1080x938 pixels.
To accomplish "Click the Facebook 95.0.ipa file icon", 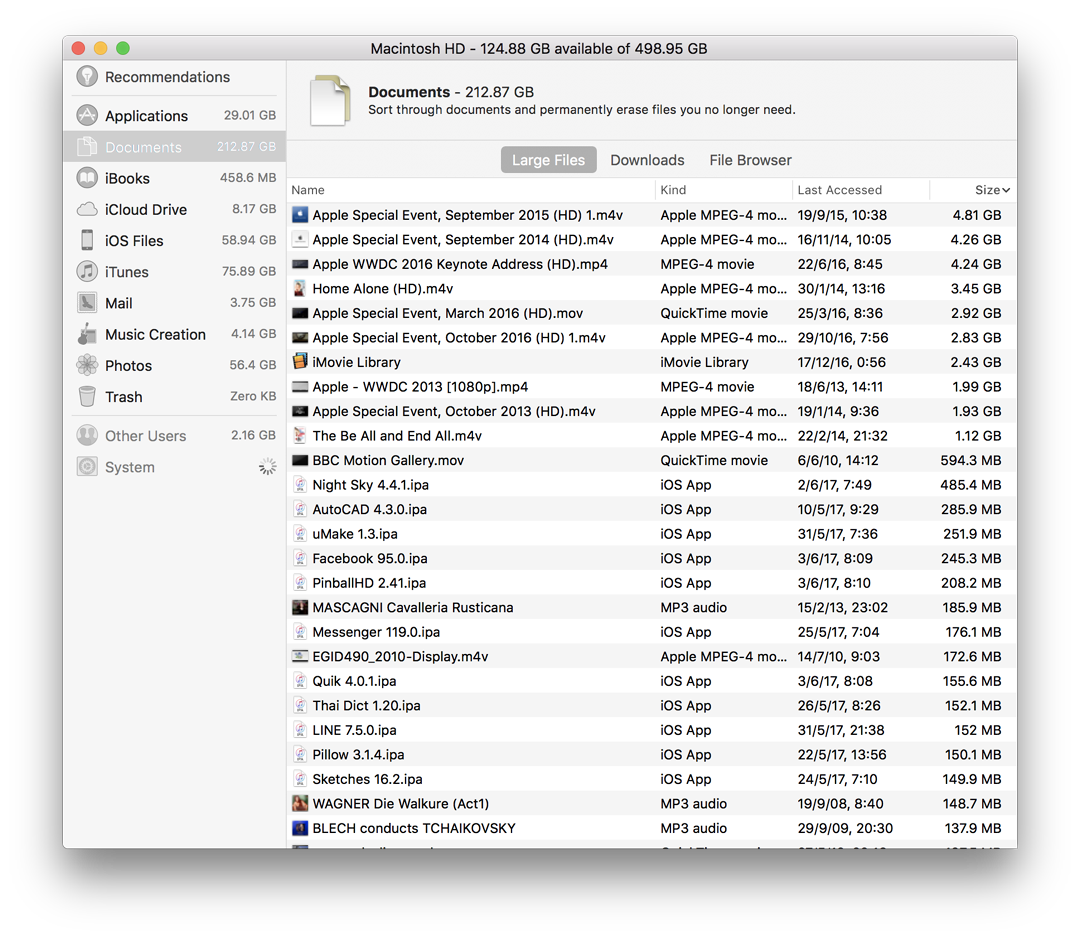I will tap(300, 558).
